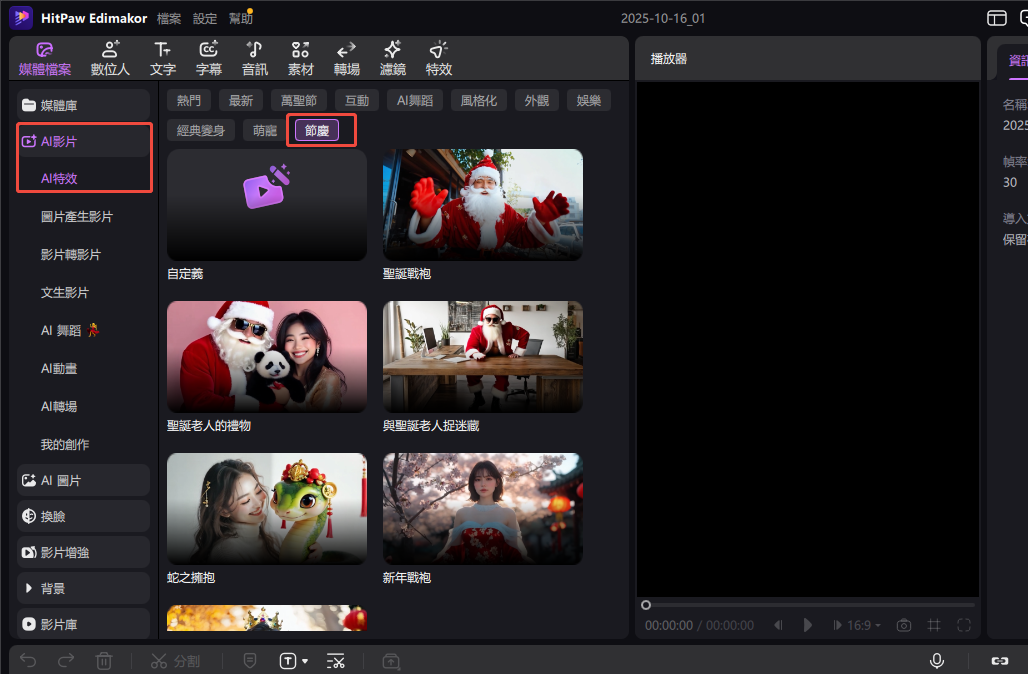Click the layout switch icon in title bar
Viewport: 1028px width, 674px height.
pos(996,18)
